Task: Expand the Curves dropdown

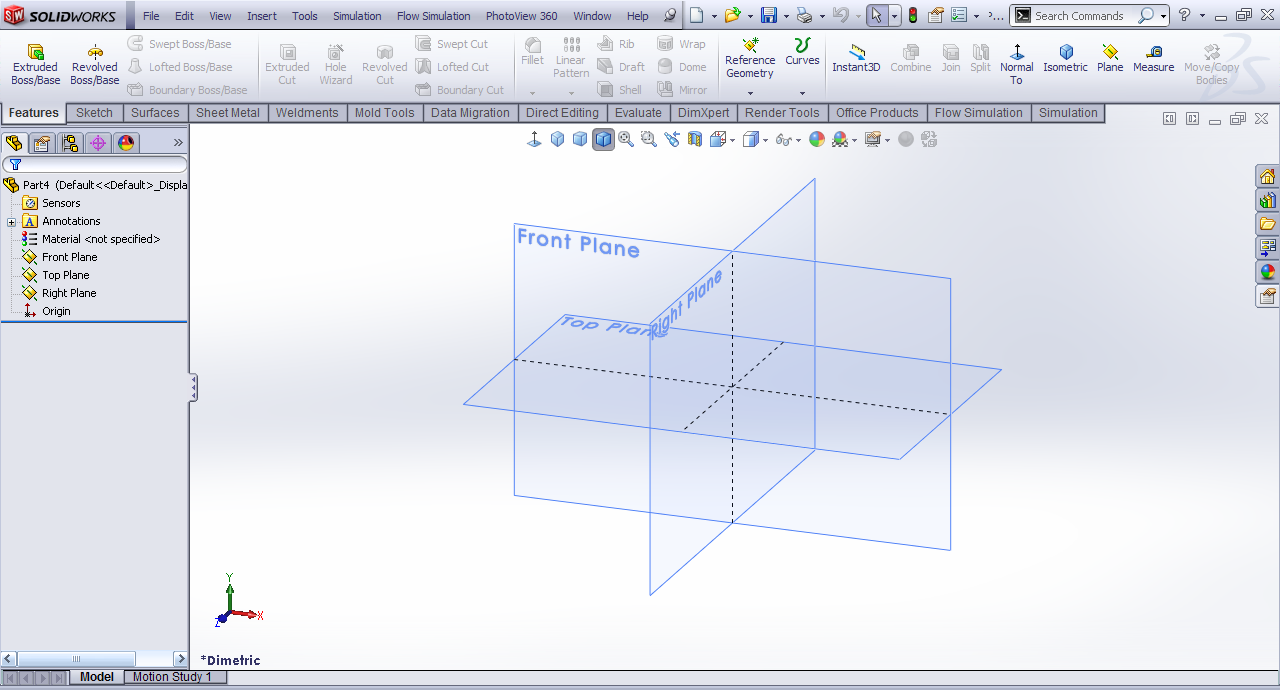Action: (x=802, y=93)
